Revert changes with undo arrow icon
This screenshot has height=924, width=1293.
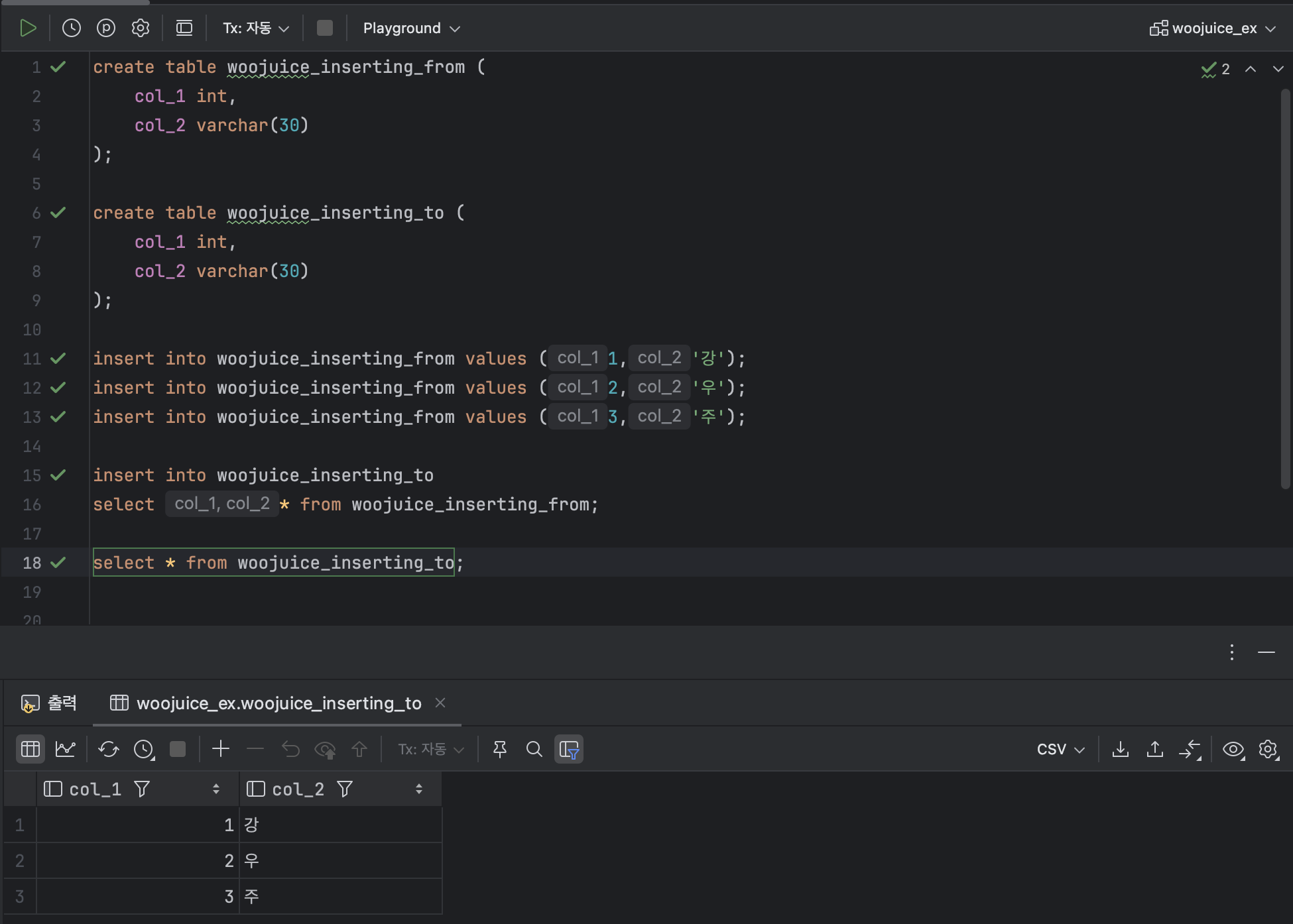[290, 749]
